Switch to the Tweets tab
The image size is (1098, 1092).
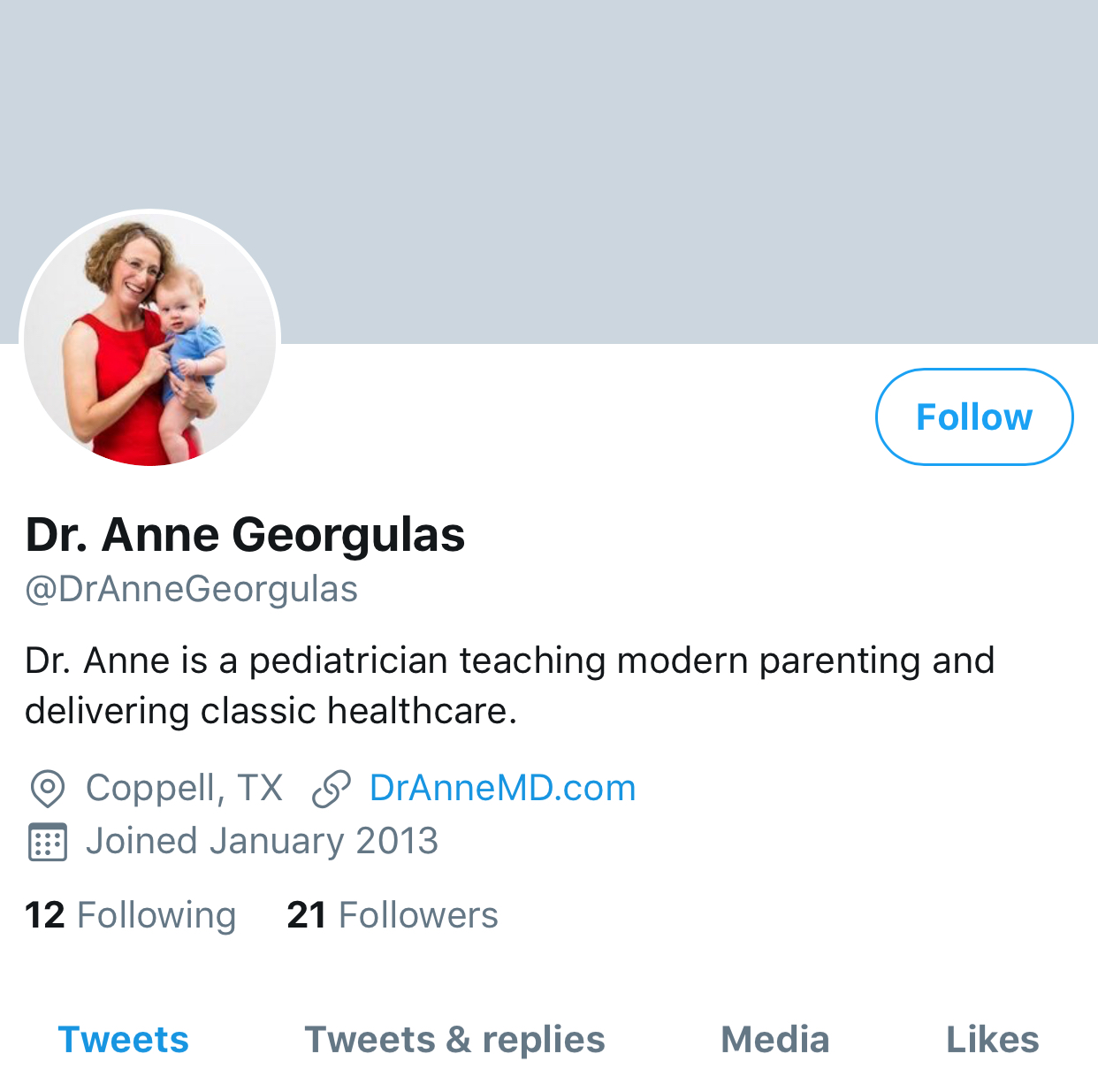(x=124, y=1040)
